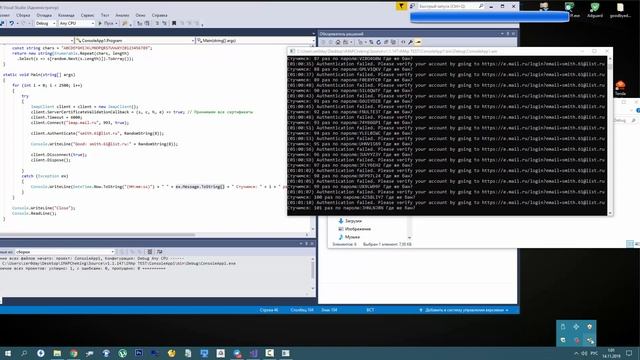Viewport: 640px width, 360px height.
Task: Toggle Output panel auto-hide pin
Action: coord(307,244)
